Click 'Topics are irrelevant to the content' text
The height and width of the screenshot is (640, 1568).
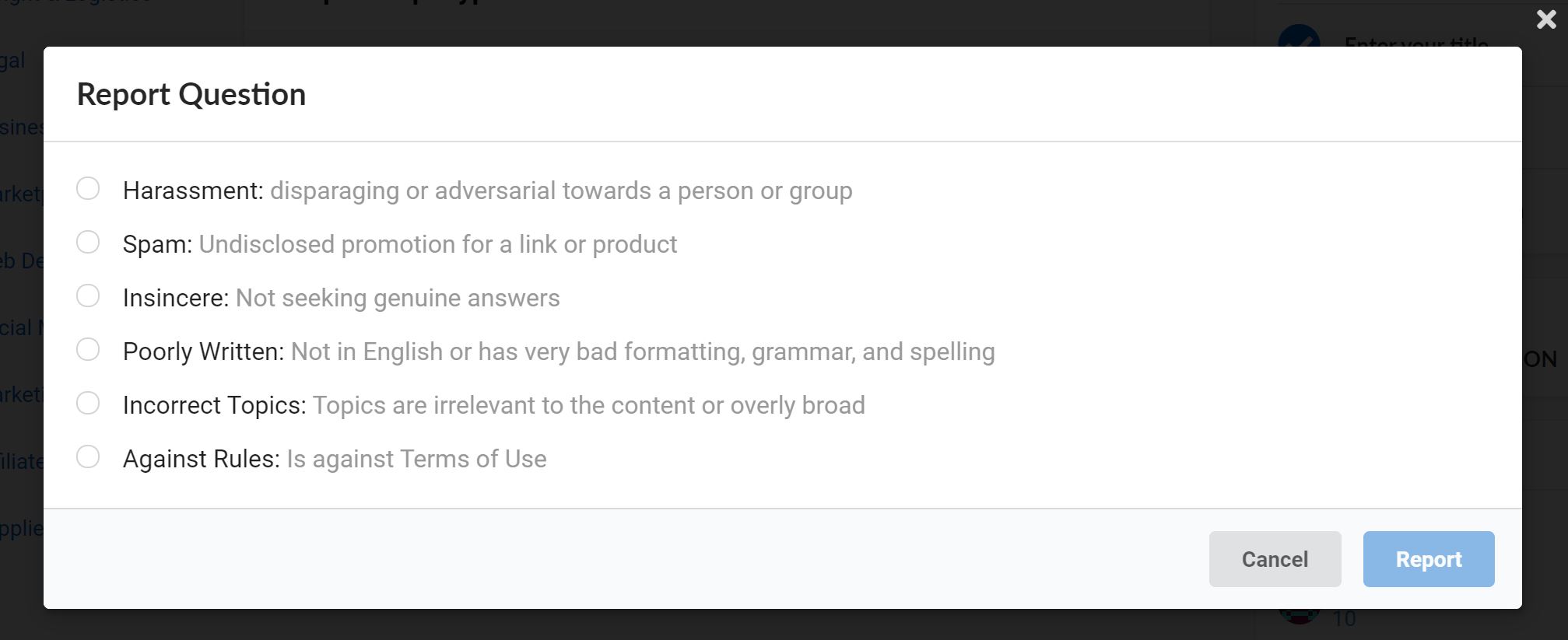pos(588,406)
